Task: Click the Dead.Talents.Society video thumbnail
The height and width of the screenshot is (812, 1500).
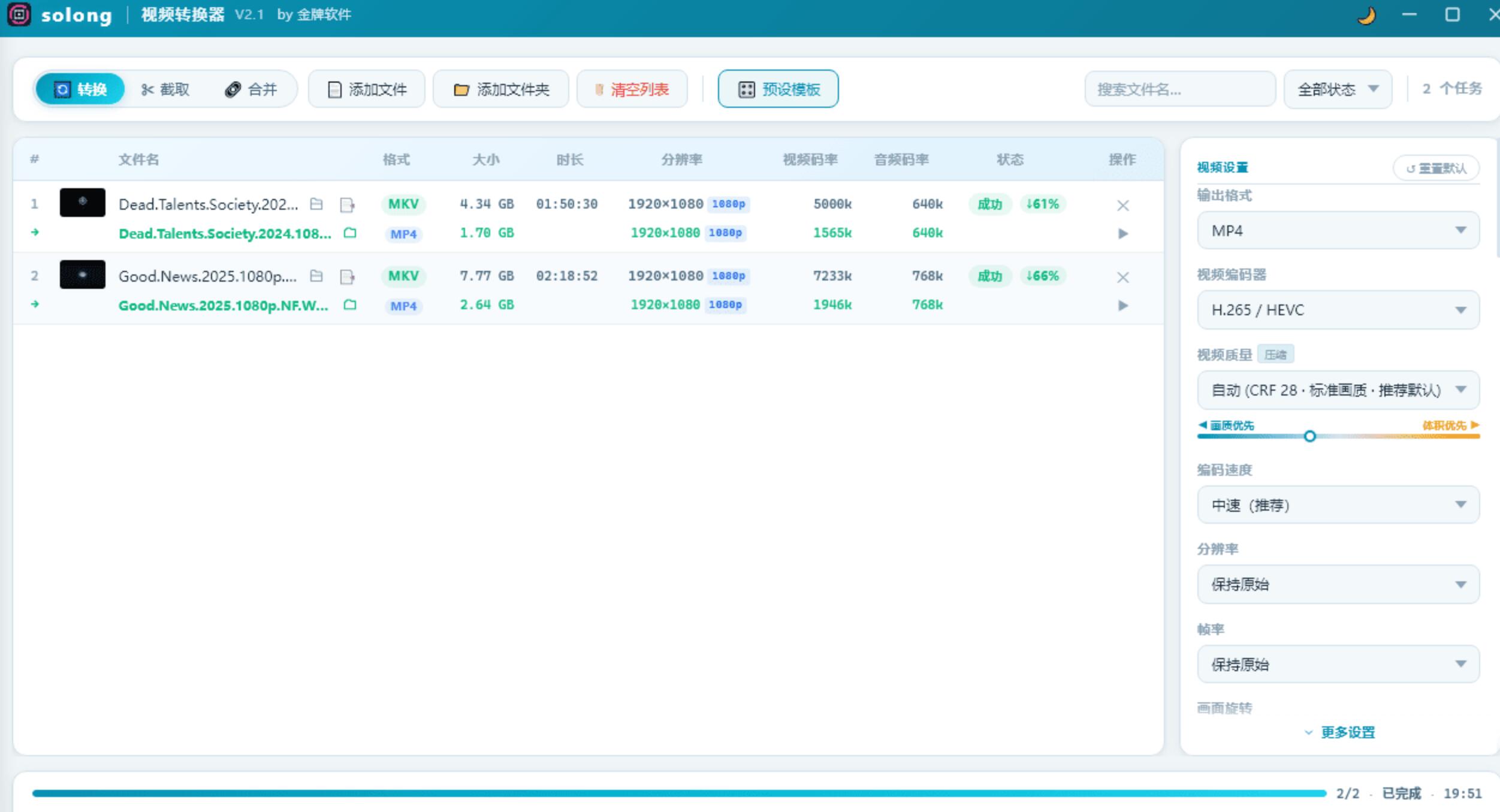Action: tap(83, 203)
